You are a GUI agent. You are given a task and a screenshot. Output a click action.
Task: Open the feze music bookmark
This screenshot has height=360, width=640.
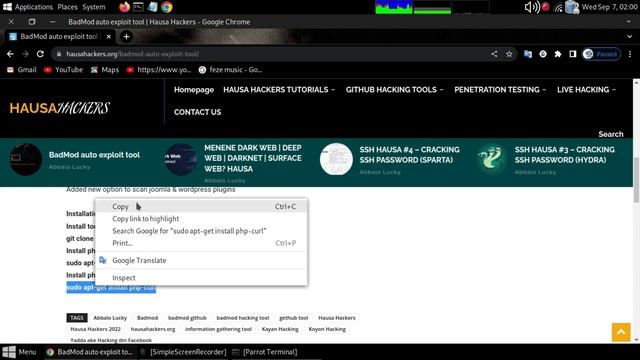point(230,70)
